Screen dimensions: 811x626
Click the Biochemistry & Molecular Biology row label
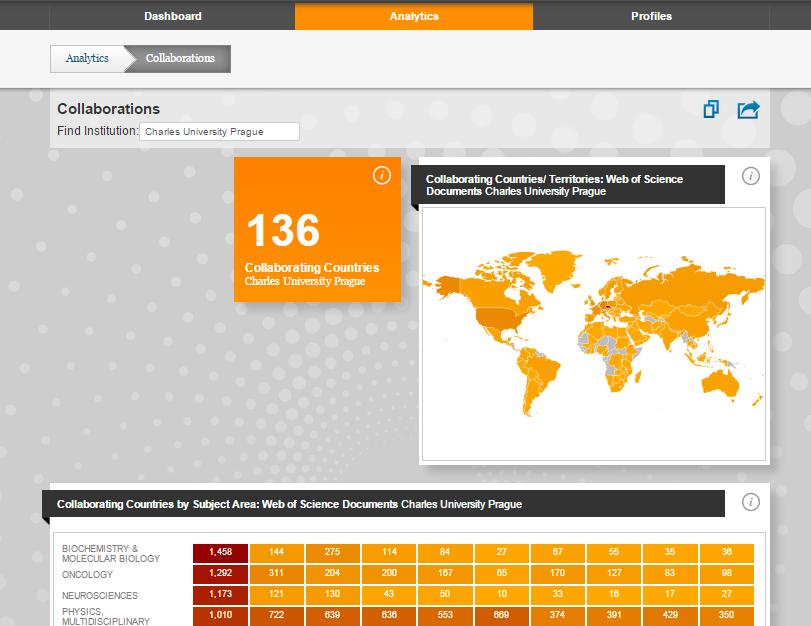(111, 554)
